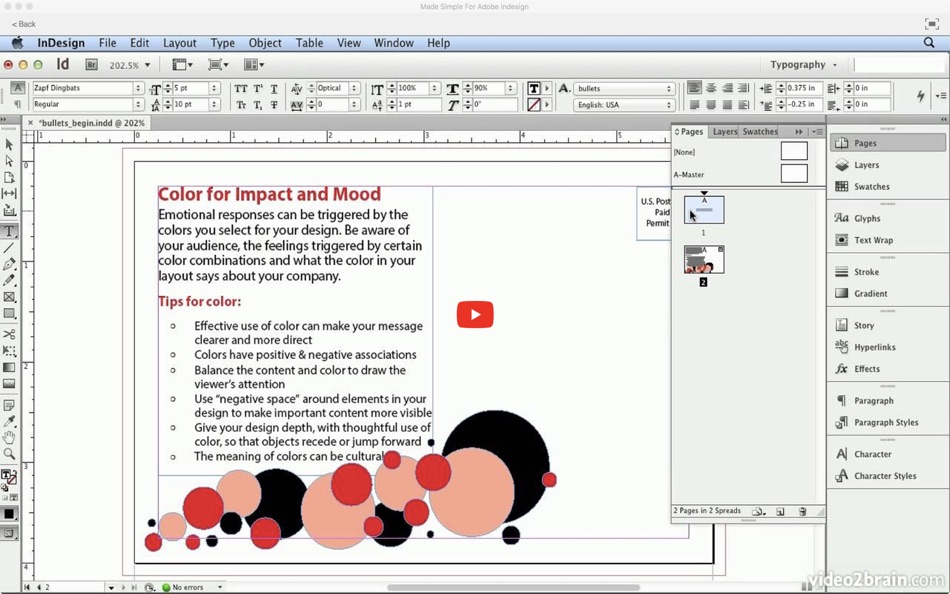Open the English: USA language dropdown

[669, 105]
